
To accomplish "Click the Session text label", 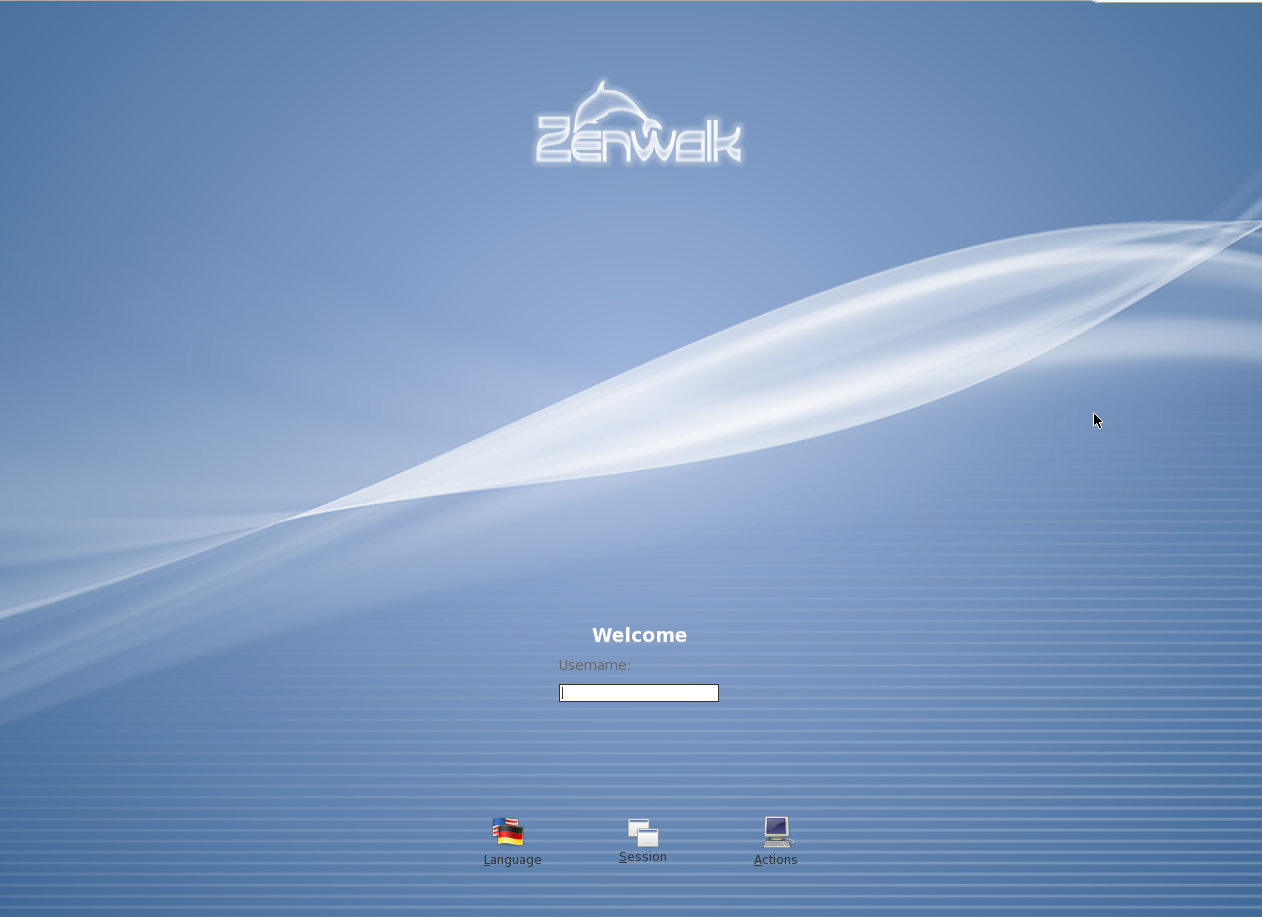I will (x=643, y=857).
